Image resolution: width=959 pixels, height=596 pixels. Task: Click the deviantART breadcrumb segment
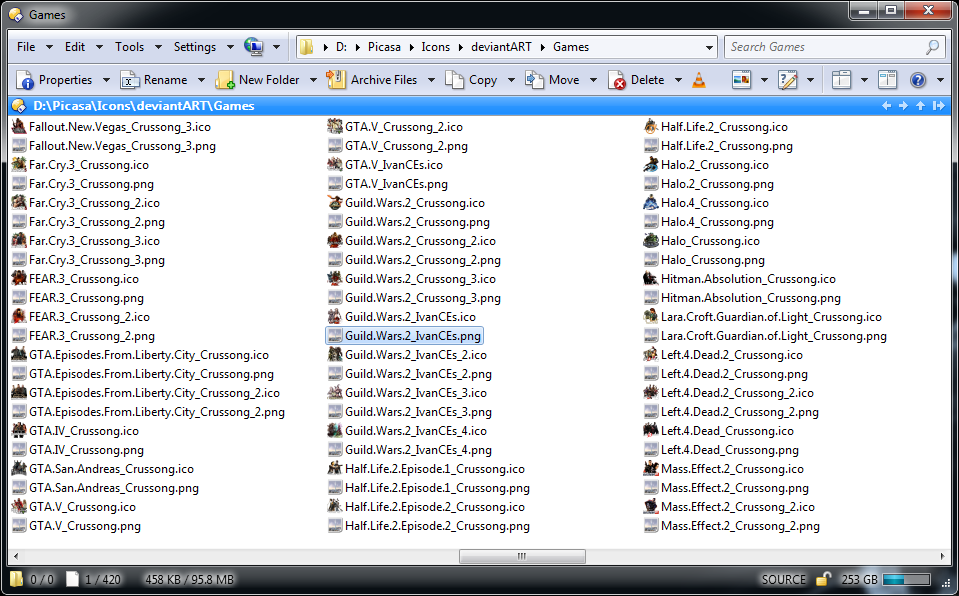501,47
